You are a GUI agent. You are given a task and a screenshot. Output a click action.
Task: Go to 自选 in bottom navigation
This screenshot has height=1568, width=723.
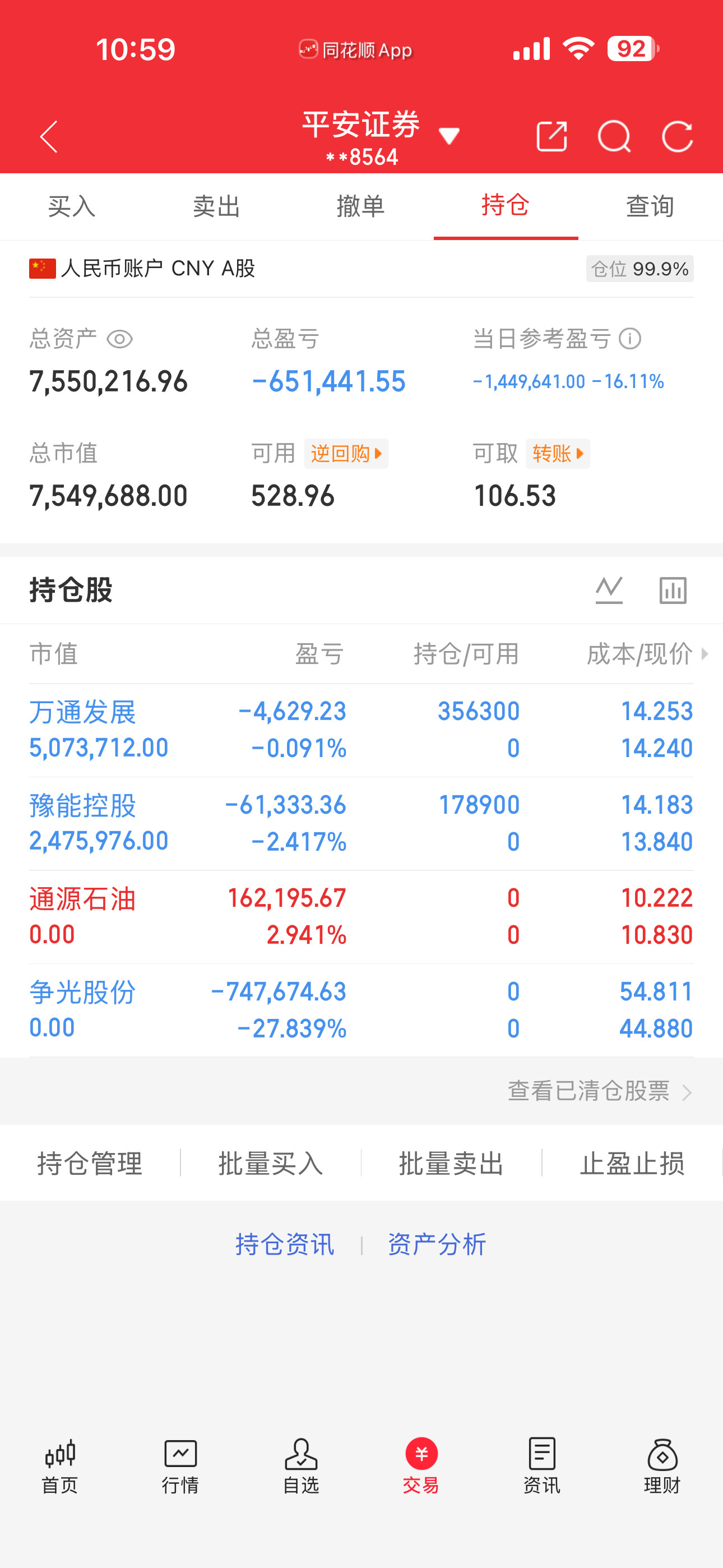point(302,1466)
